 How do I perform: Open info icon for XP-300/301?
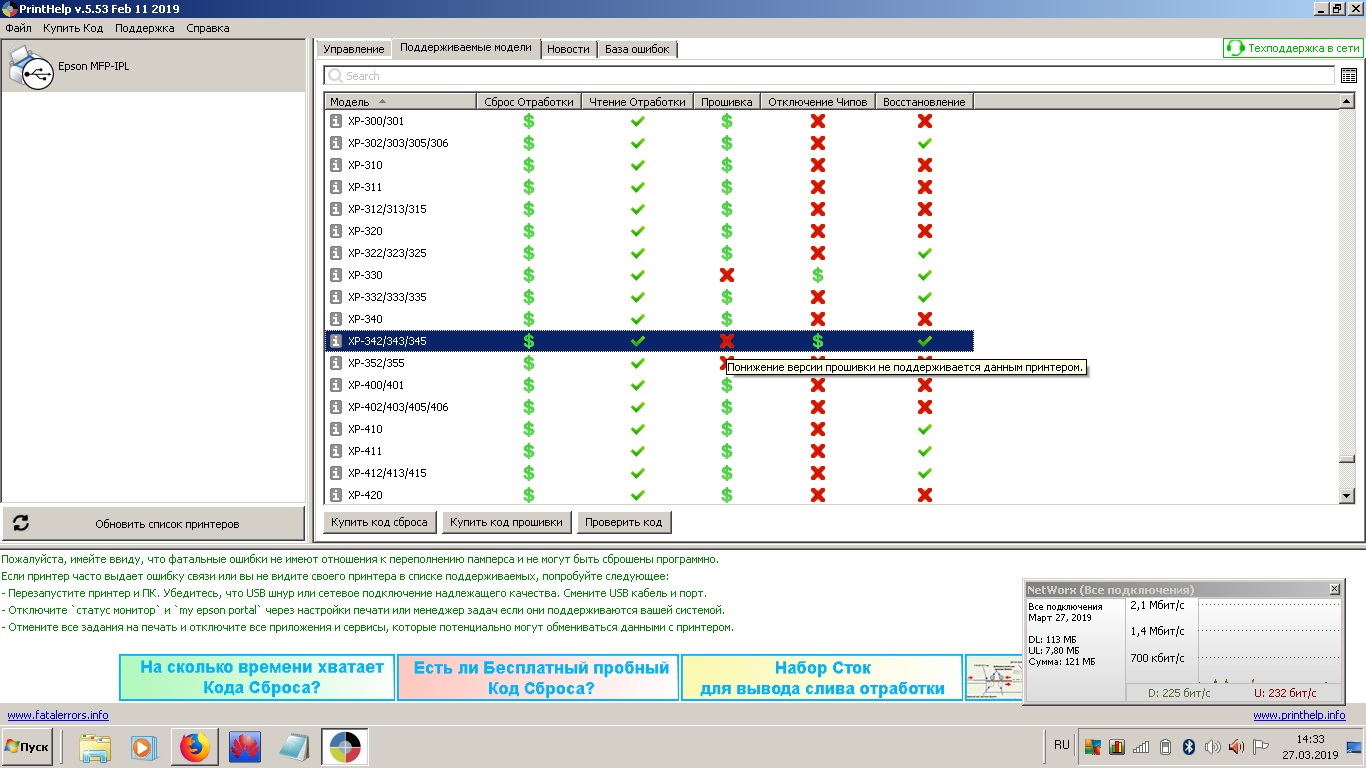click(336, 121)
